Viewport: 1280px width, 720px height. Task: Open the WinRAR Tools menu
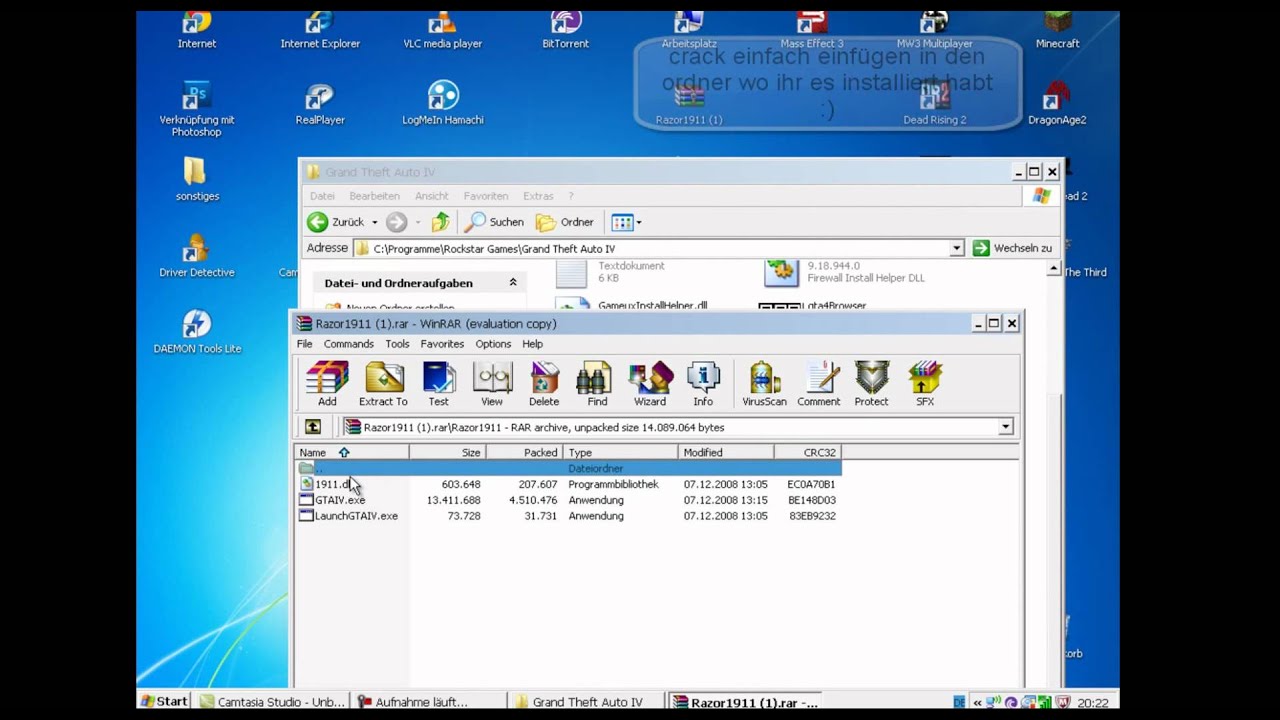[397, 344]
